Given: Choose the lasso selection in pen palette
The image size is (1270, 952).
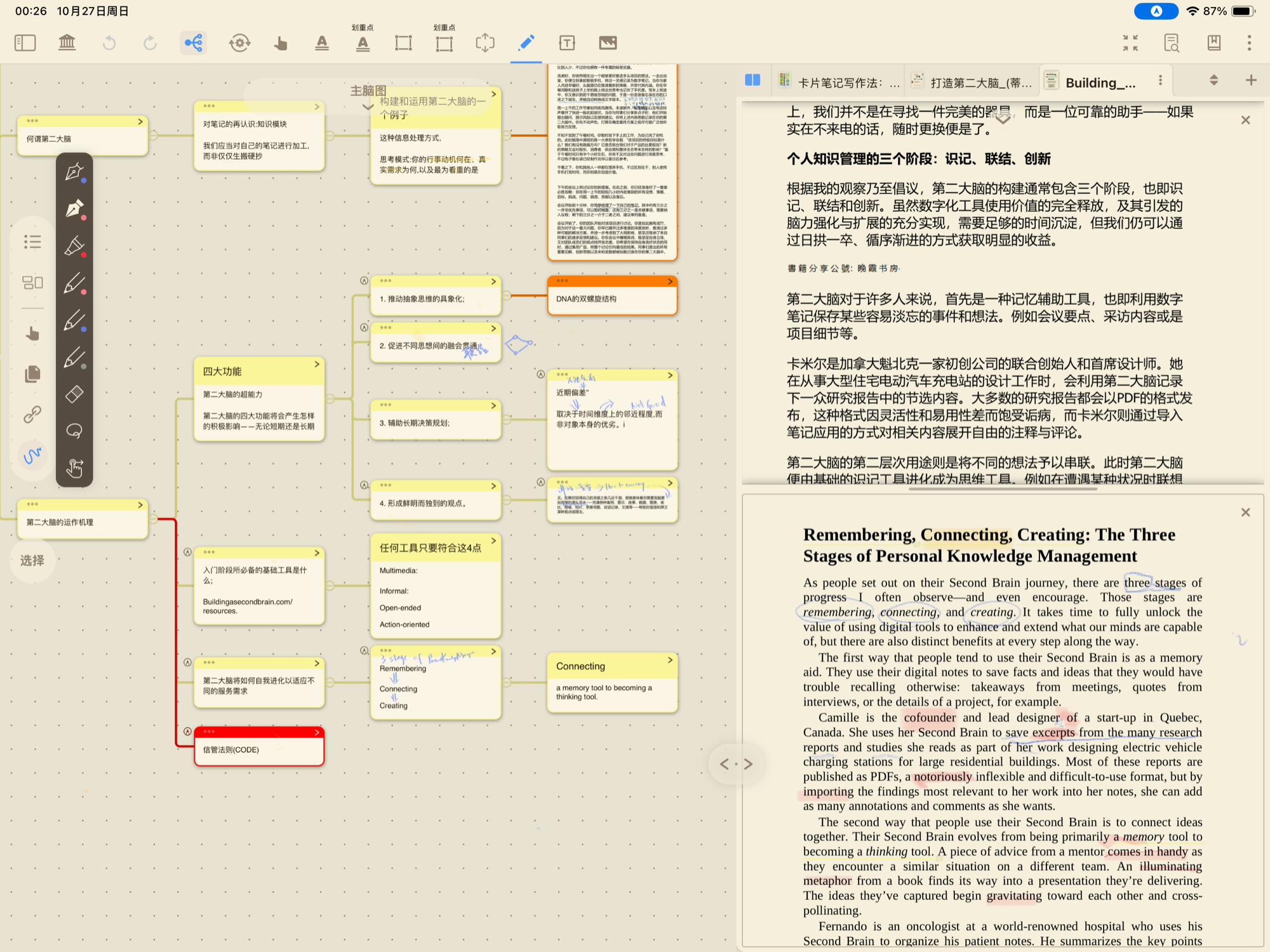Looking at the screenshot, I should [74, 431].
